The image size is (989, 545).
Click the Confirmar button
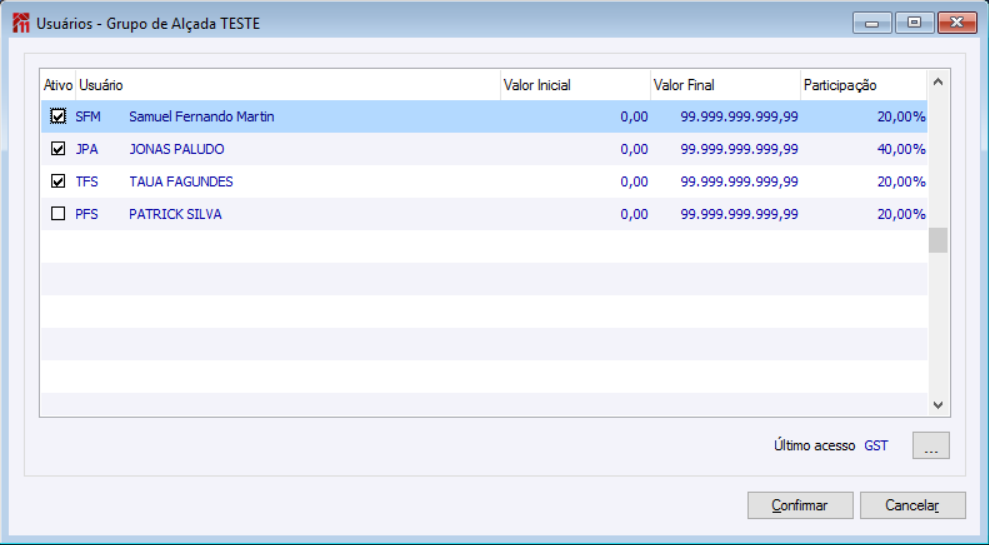[800, 505]
